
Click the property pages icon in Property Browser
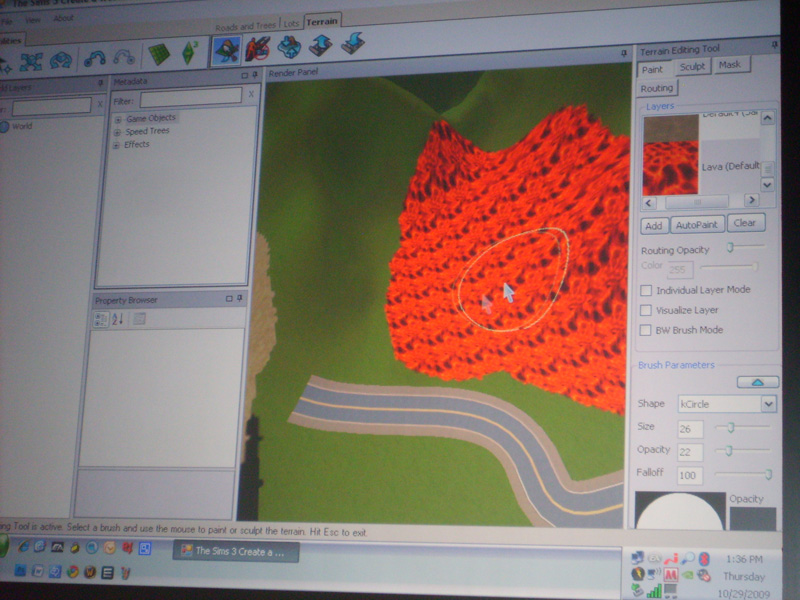point(139,319)
